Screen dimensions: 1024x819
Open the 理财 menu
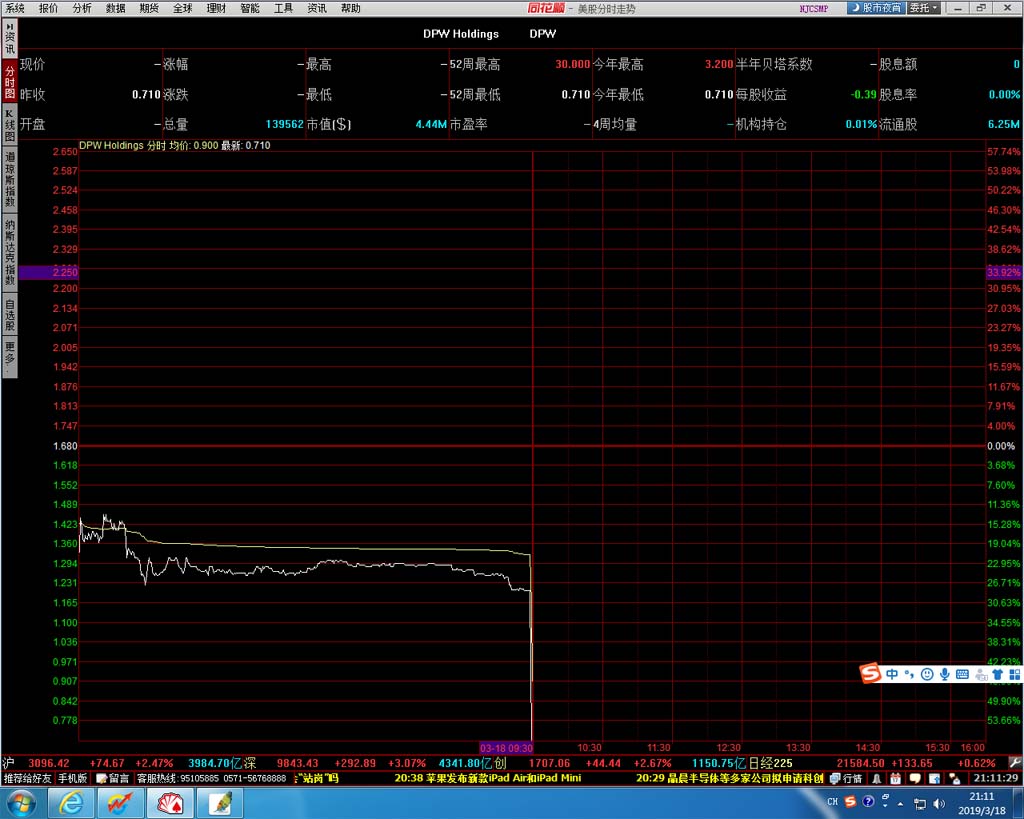[x=216, y=8]
